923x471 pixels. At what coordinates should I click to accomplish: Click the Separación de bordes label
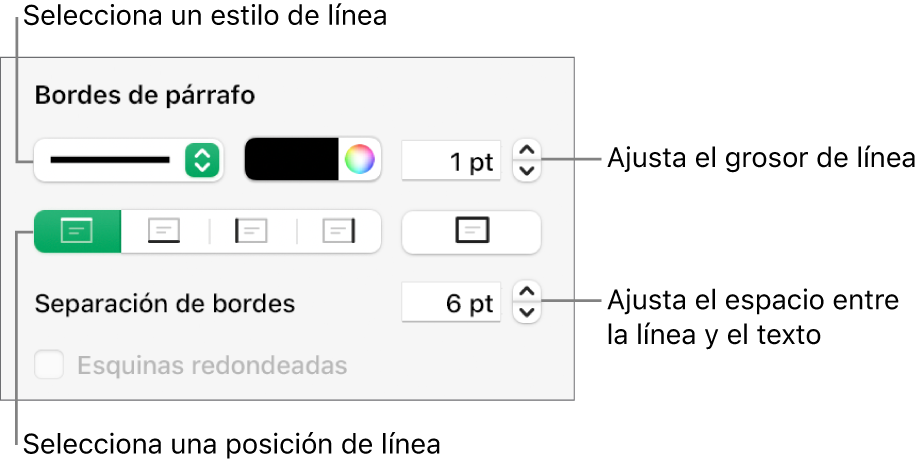165,303
